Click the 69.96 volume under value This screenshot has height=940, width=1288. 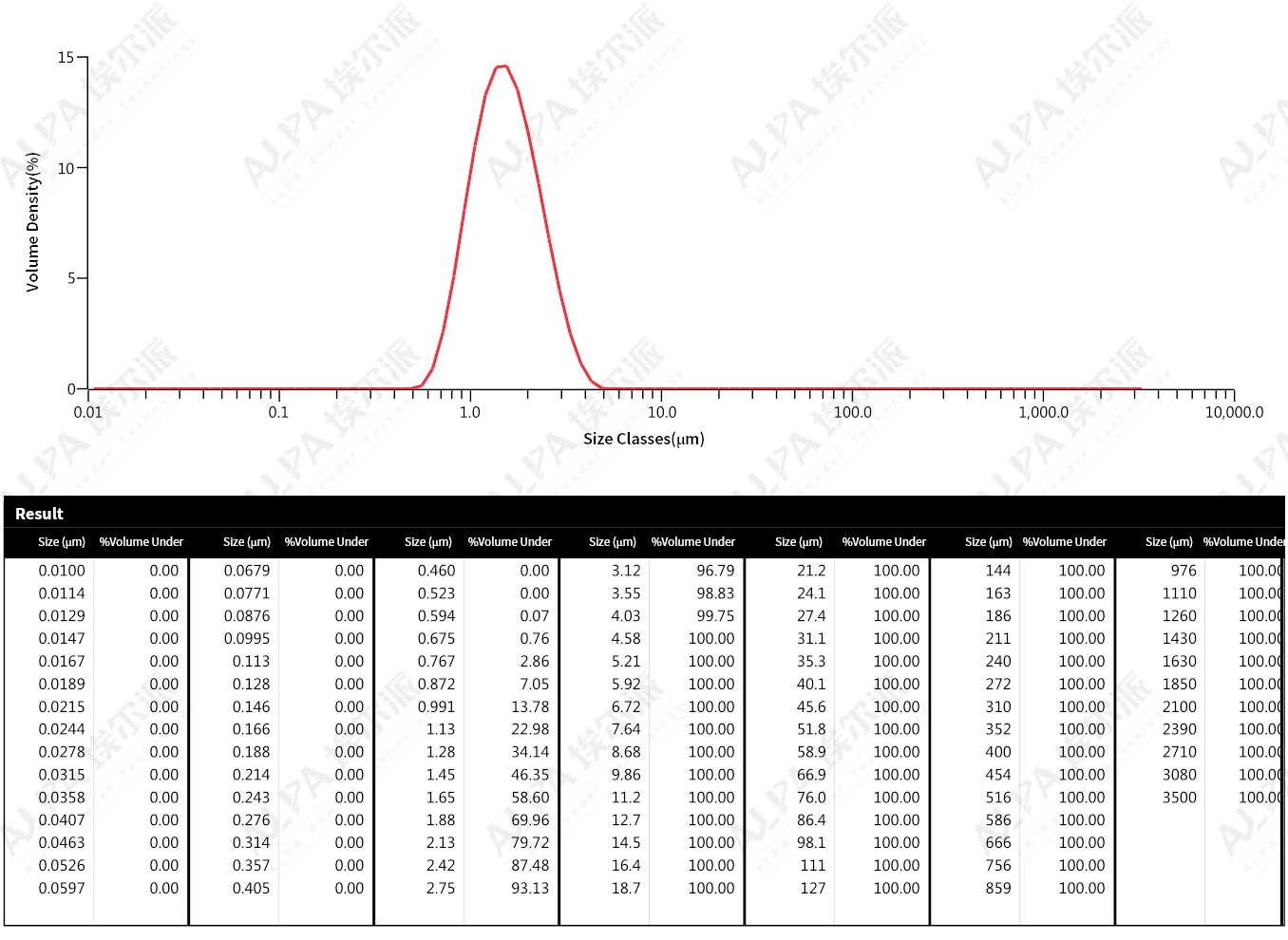click(x=530, y=820)
